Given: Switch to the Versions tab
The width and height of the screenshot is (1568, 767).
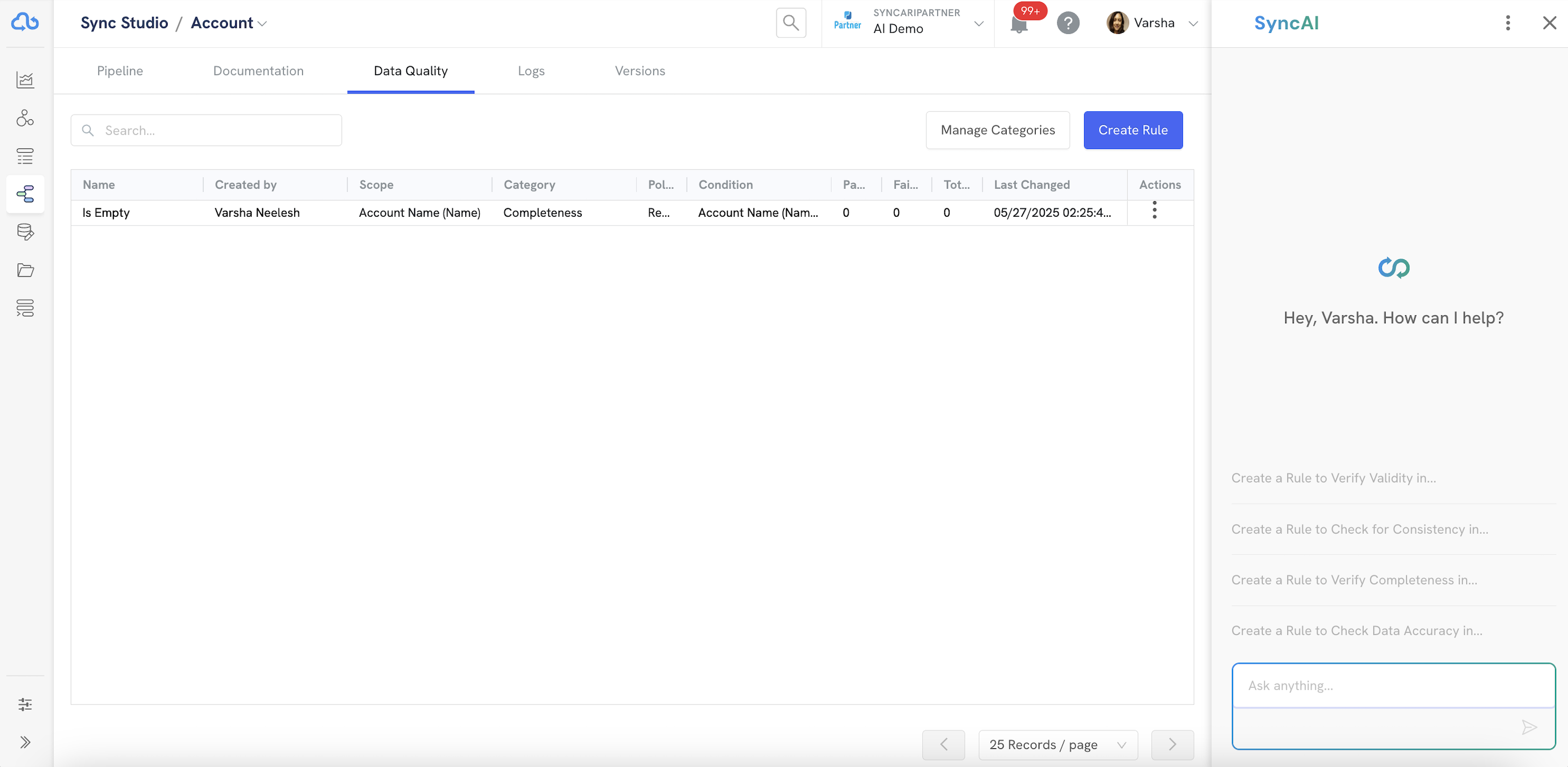Looking at the screenshot, I should click(x=640, y=70).
